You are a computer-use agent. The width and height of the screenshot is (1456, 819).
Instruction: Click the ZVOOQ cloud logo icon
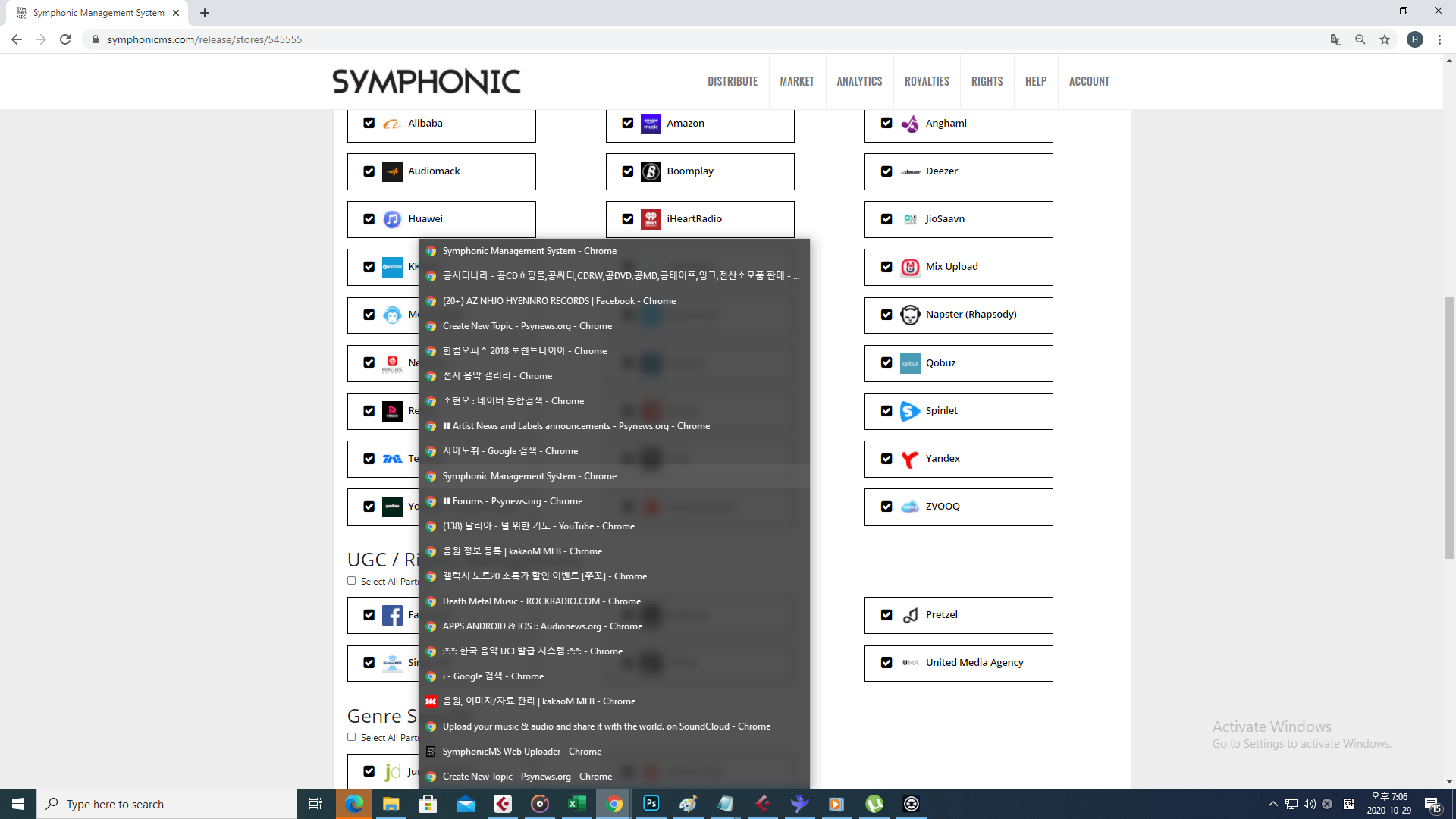click(x=910, y=507)
